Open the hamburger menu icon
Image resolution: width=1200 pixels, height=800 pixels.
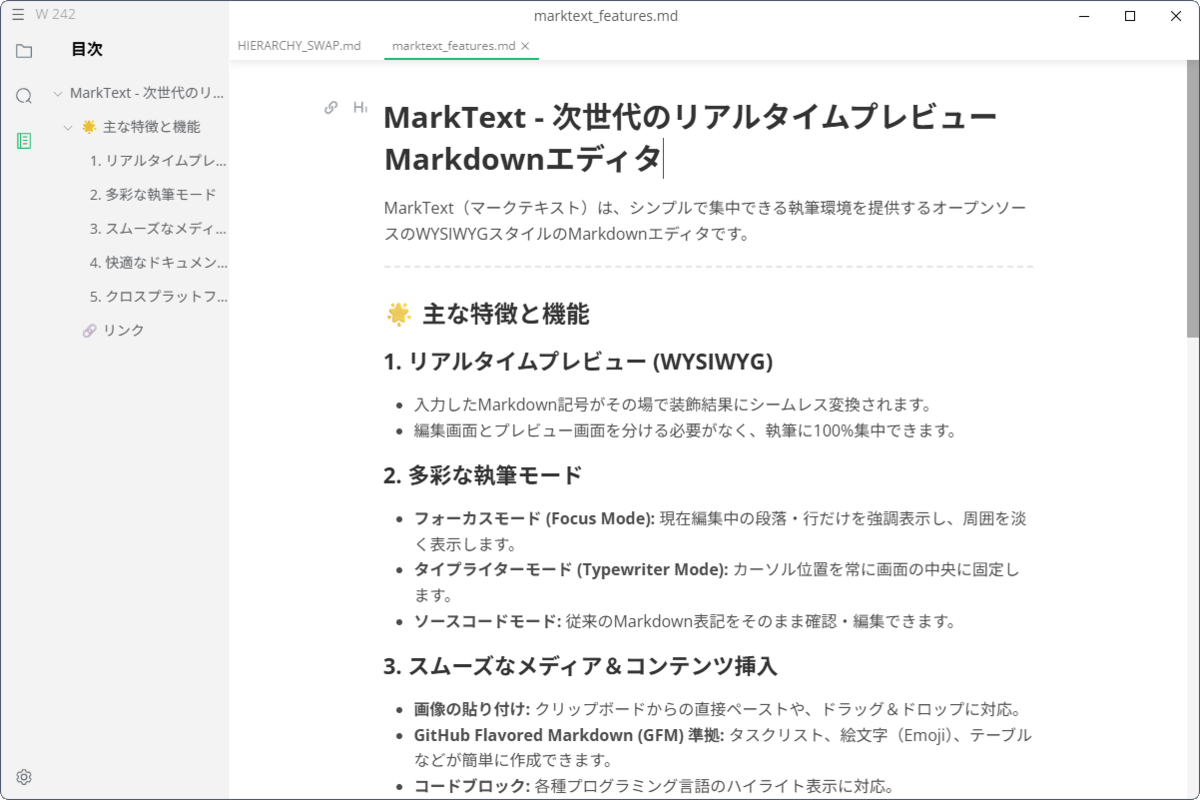pos(18,14)
